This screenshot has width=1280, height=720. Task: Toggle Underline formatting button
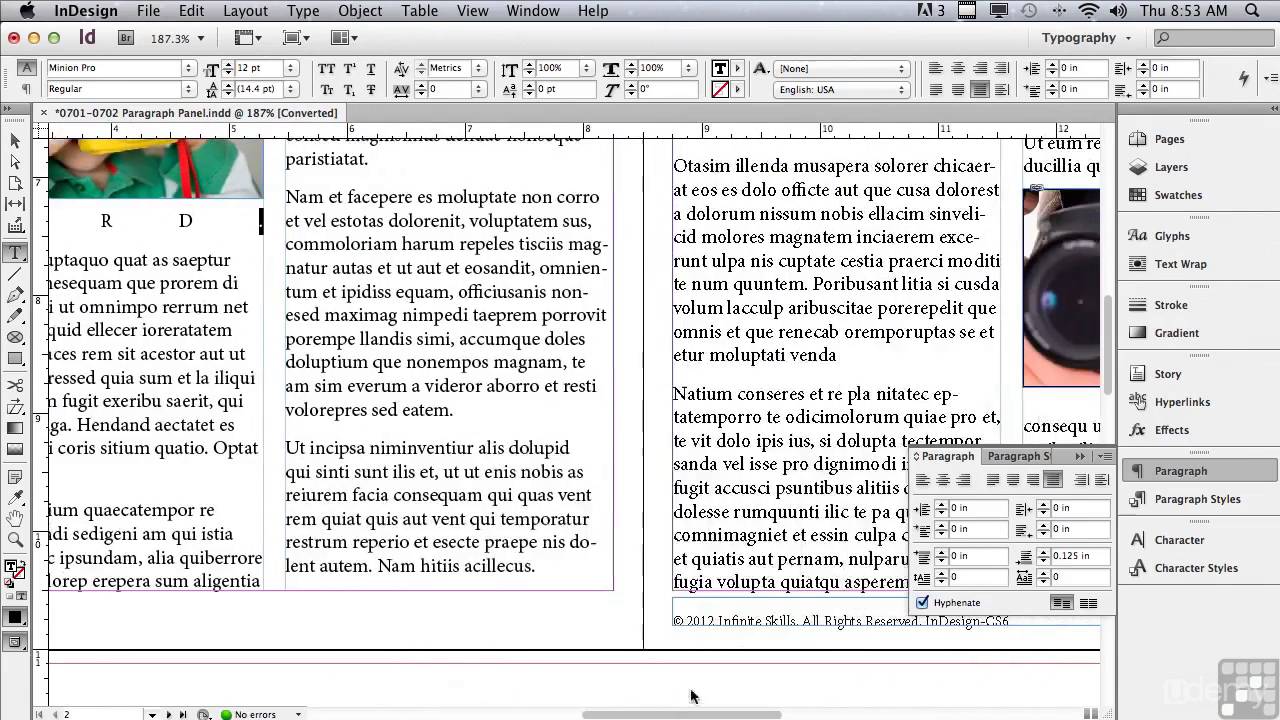click(371, 68)
